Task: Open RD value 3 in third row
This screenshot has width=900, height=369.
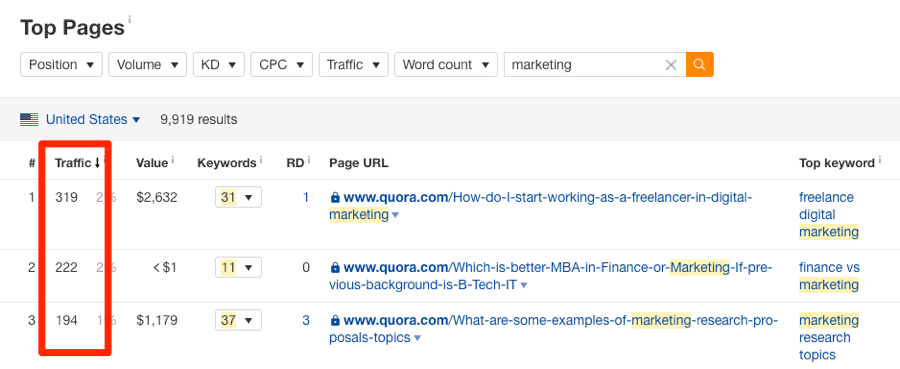Action: (x=306, y=320)
